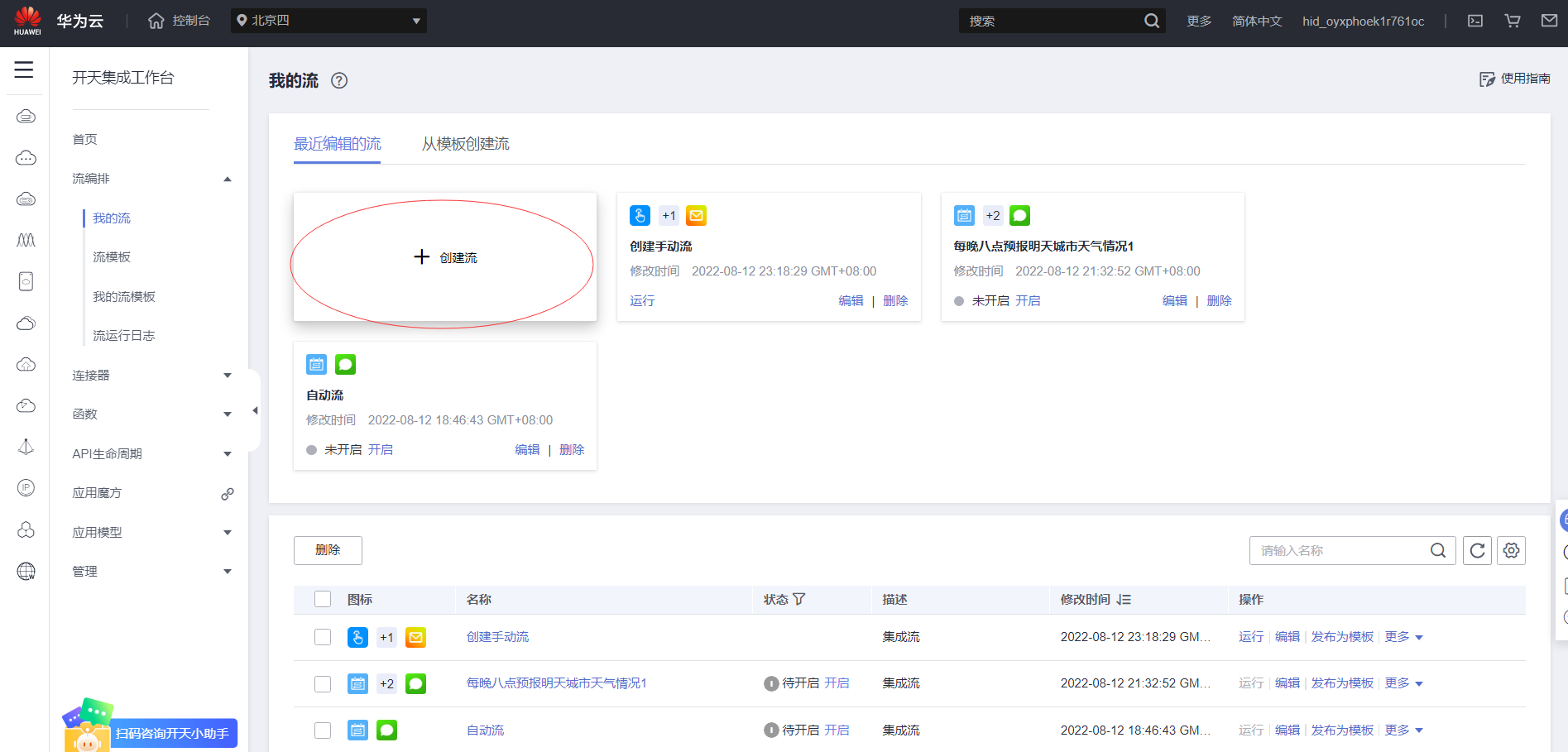The image size is (1568, 752).
Task: Click calendar icon in 每晚八点预报 card
Action: (x=964, y=216)
